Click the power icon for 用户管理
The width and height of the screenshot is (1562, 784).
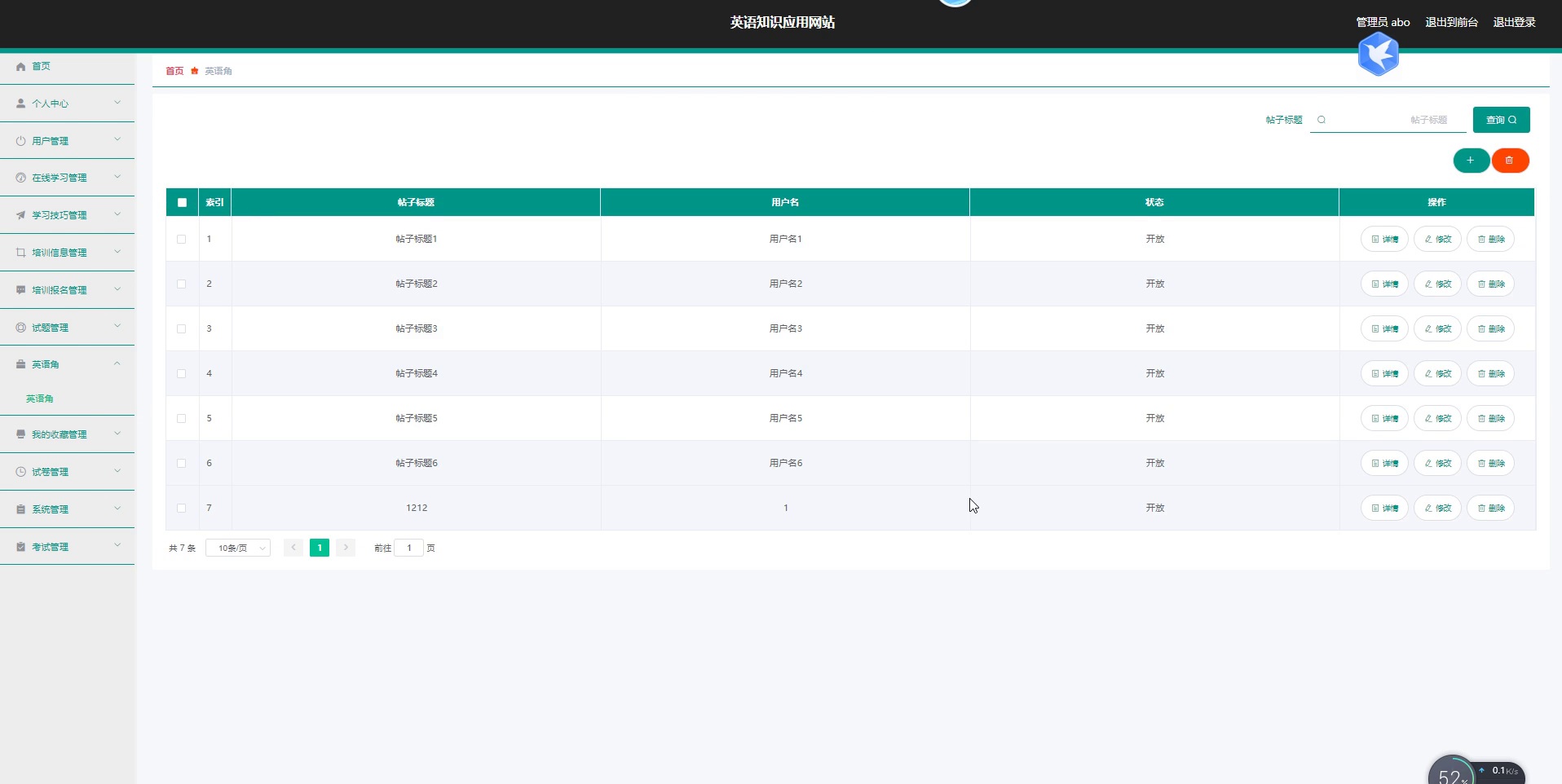point(20,141)
